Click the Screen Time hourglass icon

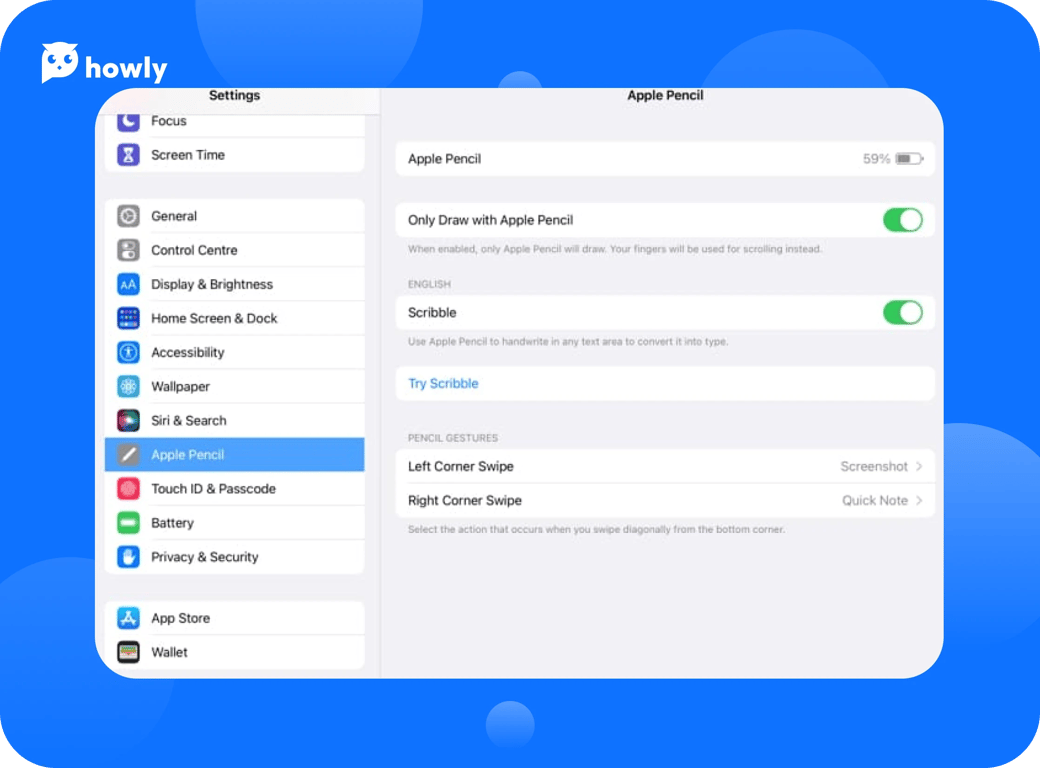coord(128,155)
